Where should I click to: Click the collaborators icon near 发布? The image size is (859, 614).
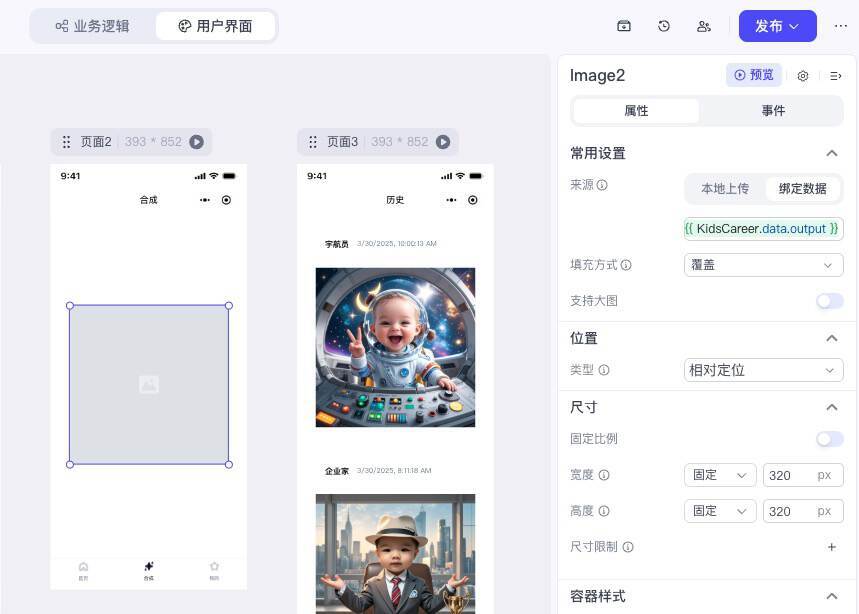pyautogui.click(x=703, y=26)
